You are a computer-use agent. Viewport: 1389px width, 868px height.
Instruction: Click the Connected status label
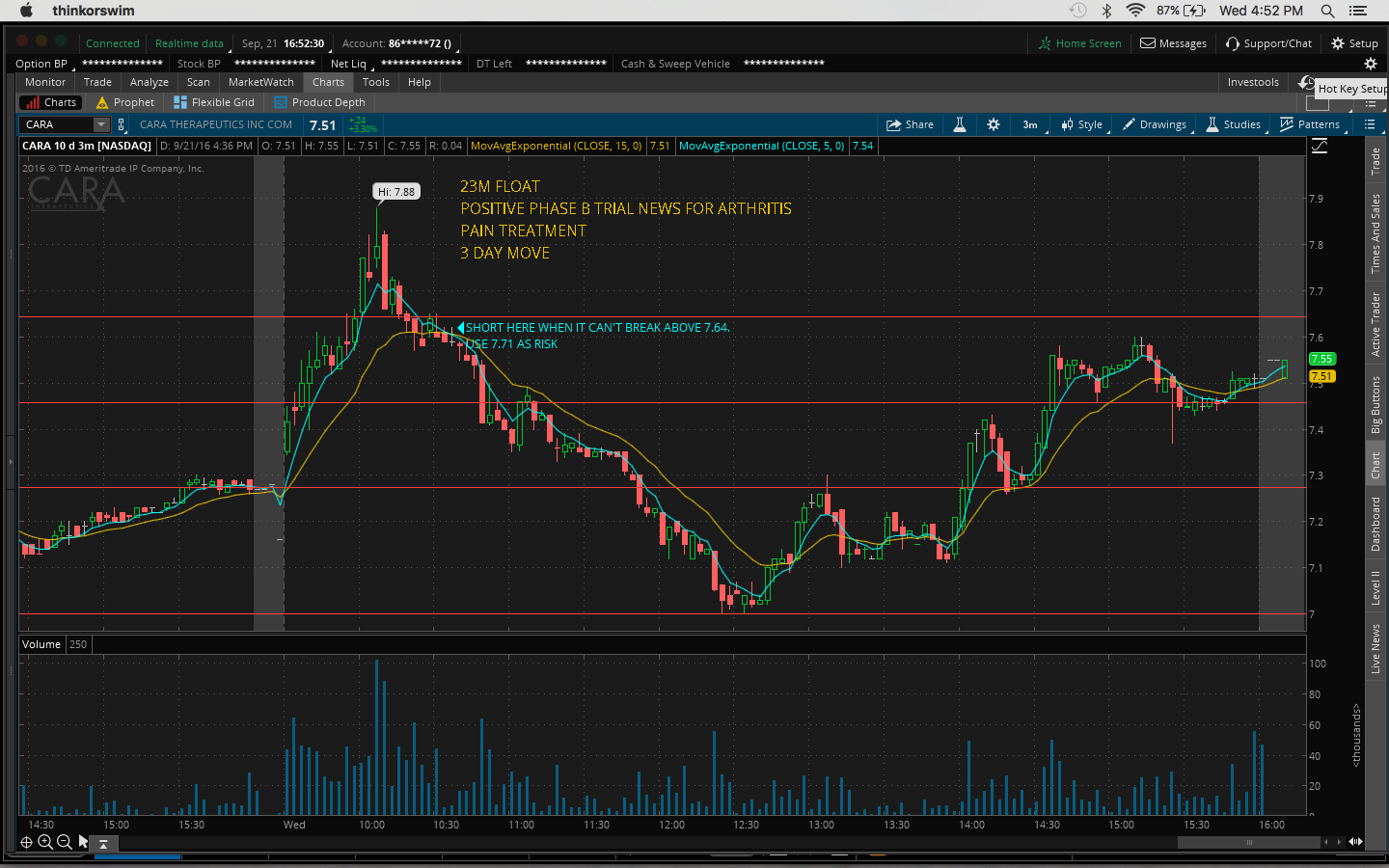(x=112, y=43)
